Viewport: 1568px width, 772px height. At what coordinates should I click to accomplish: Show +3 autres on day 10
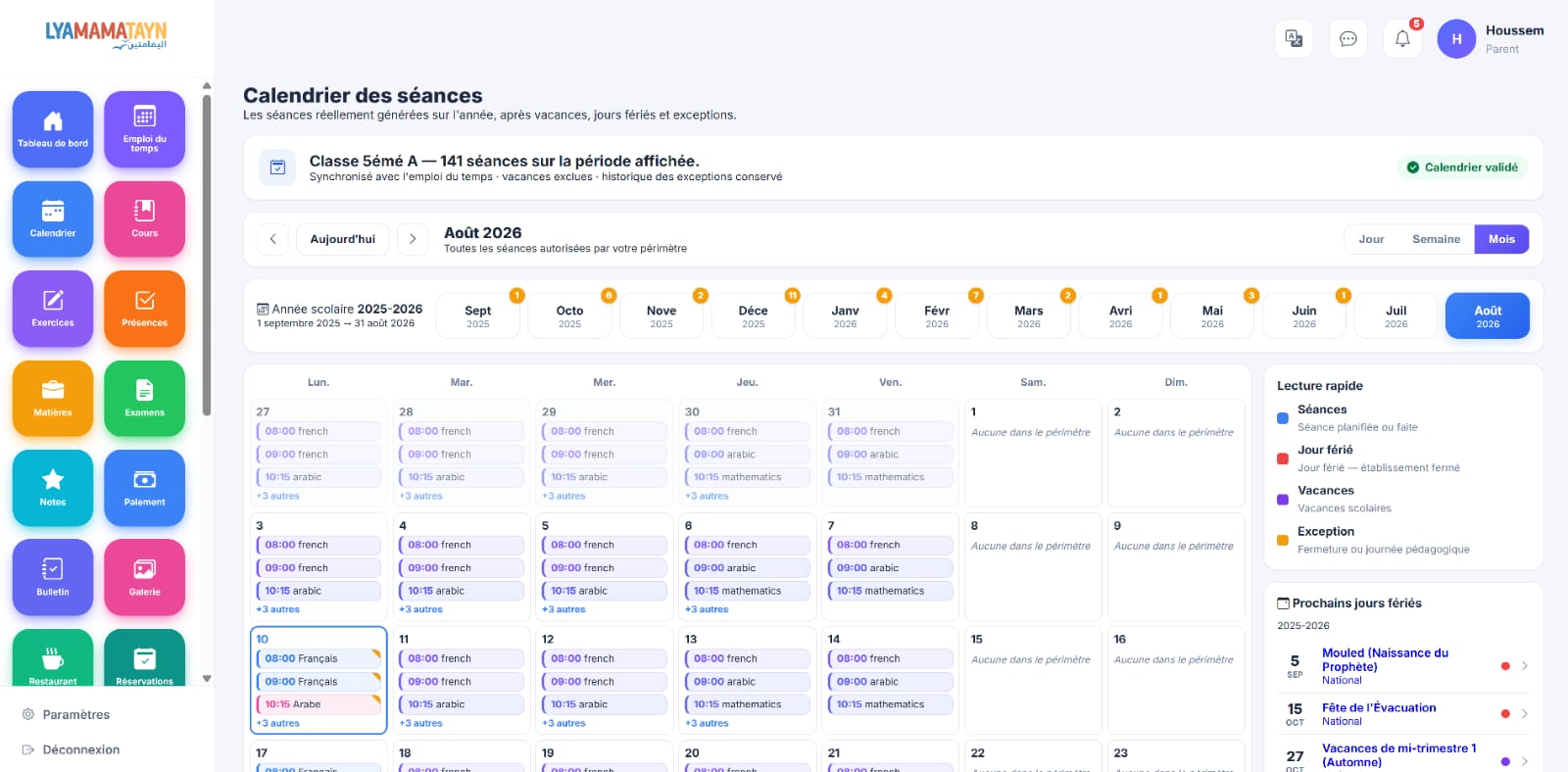pyautogui.click(x=278, y=723)
